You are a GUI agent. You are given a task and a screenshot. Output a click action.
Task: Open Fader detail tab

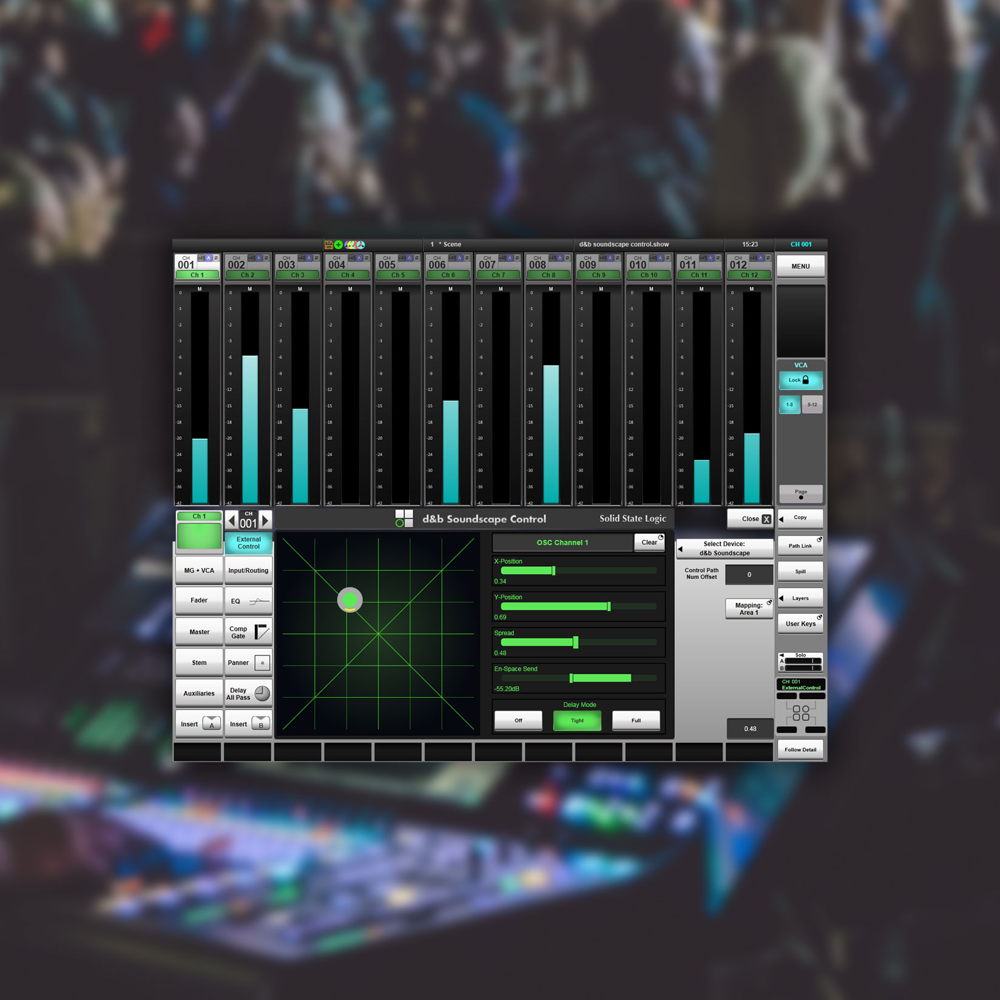[x=199, y=601]
